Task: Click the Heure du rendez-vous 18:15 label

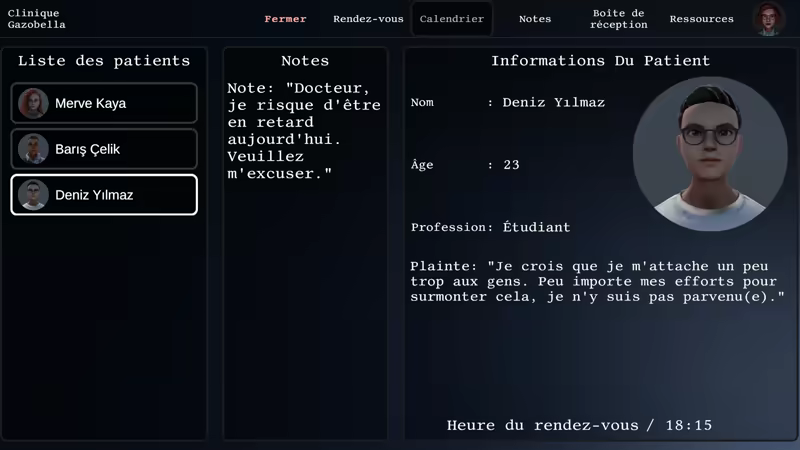Action: (x=579, y=425)
